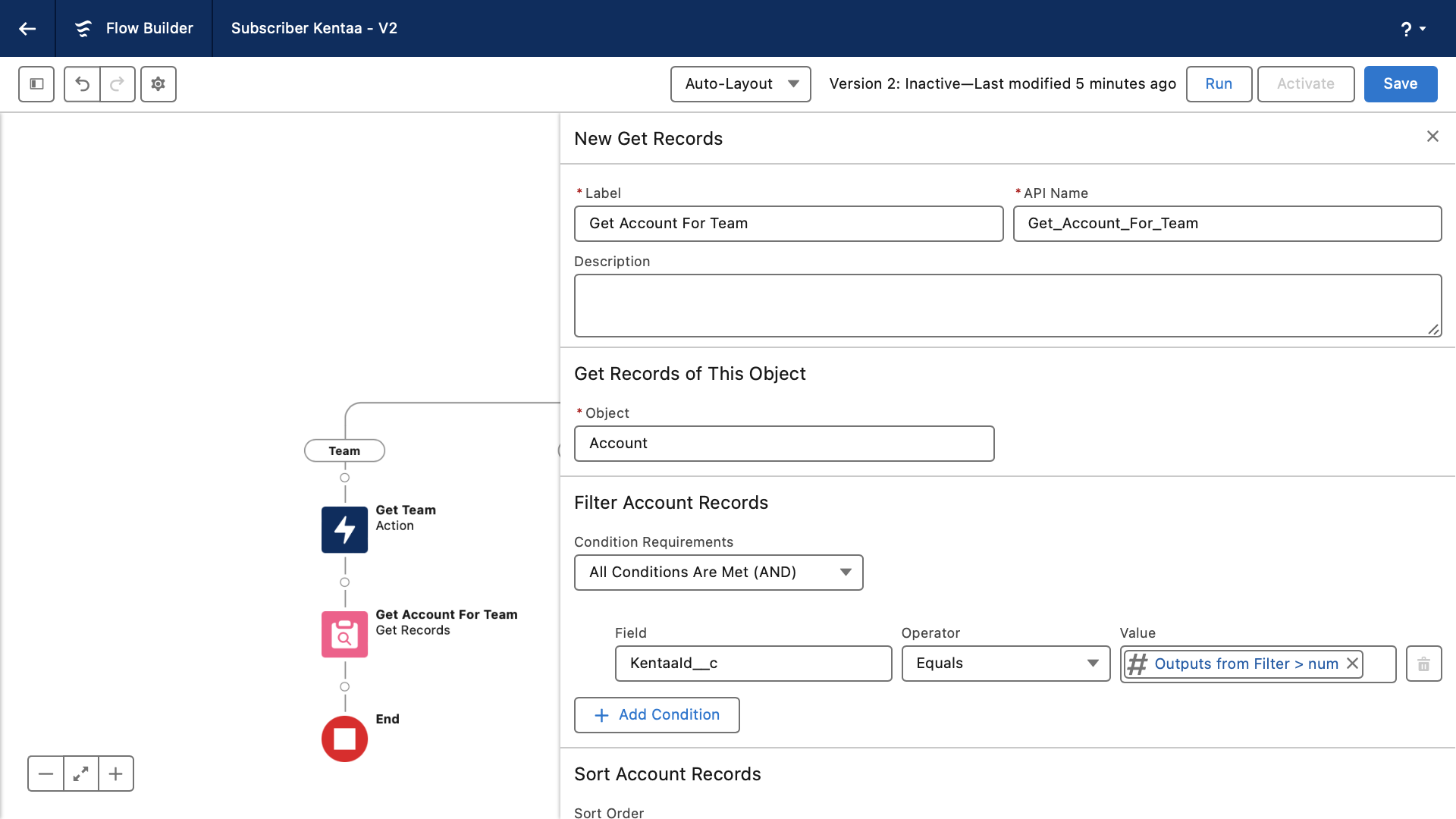Select the Get Team action icon
Image resolution: width=1456 pixels, height=819 pixels.
[x=345, y=530]
